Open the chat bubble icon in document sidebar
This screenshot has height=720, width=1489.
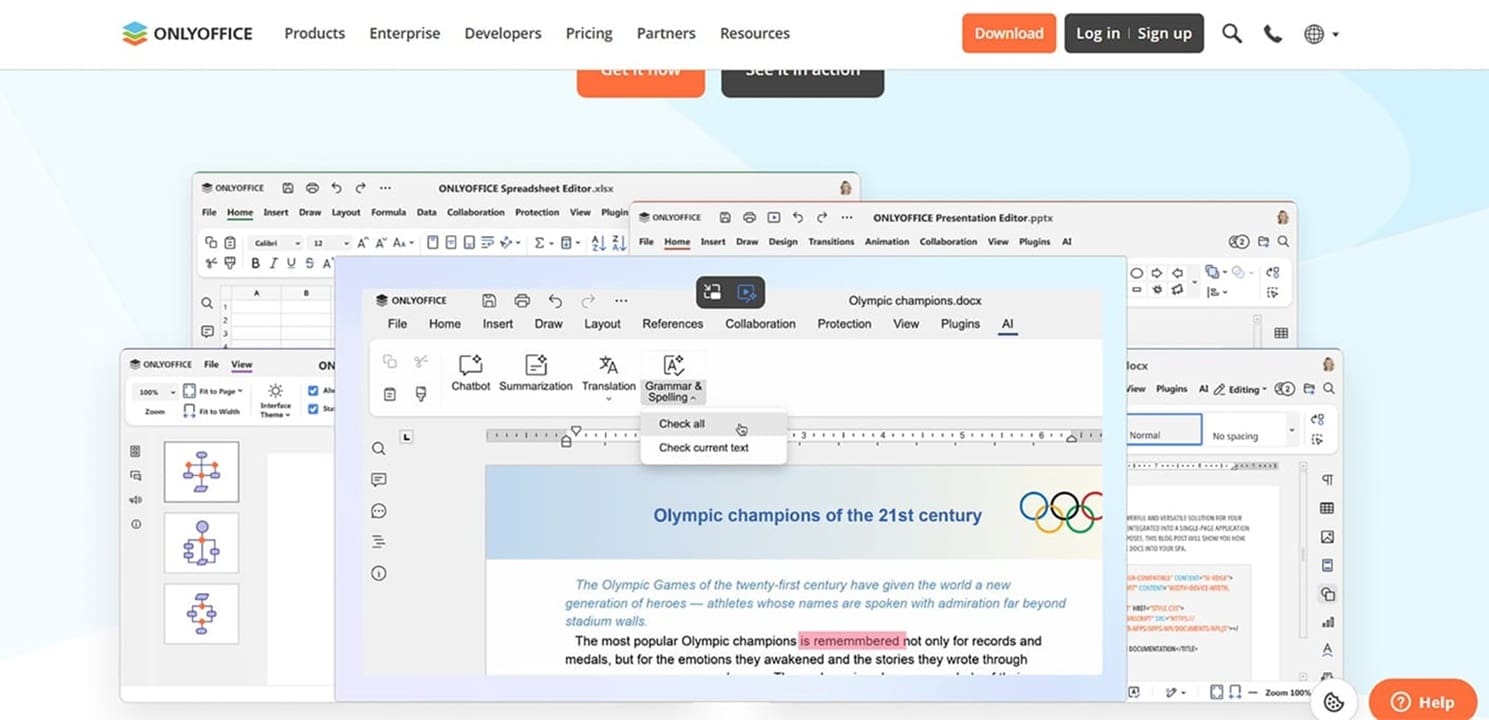coord(378,511)
